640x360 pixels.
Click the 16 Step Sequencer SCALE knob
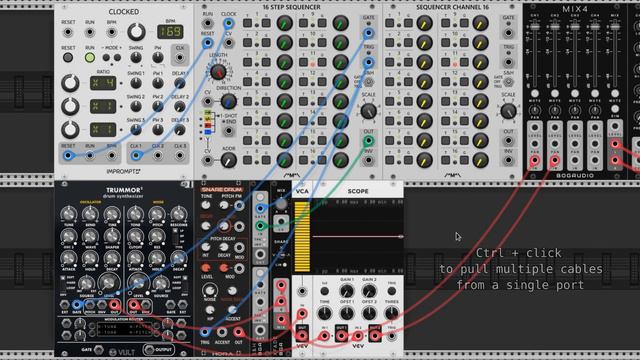pos(369,111)
